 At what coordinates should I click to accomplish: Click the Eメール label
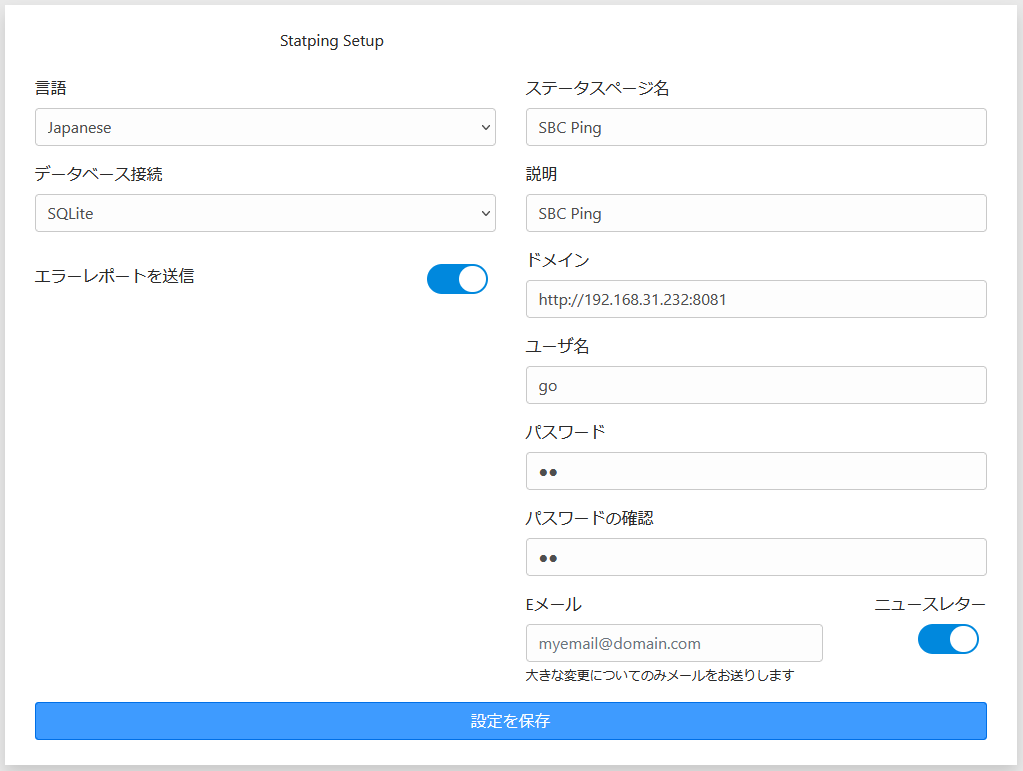553,605
